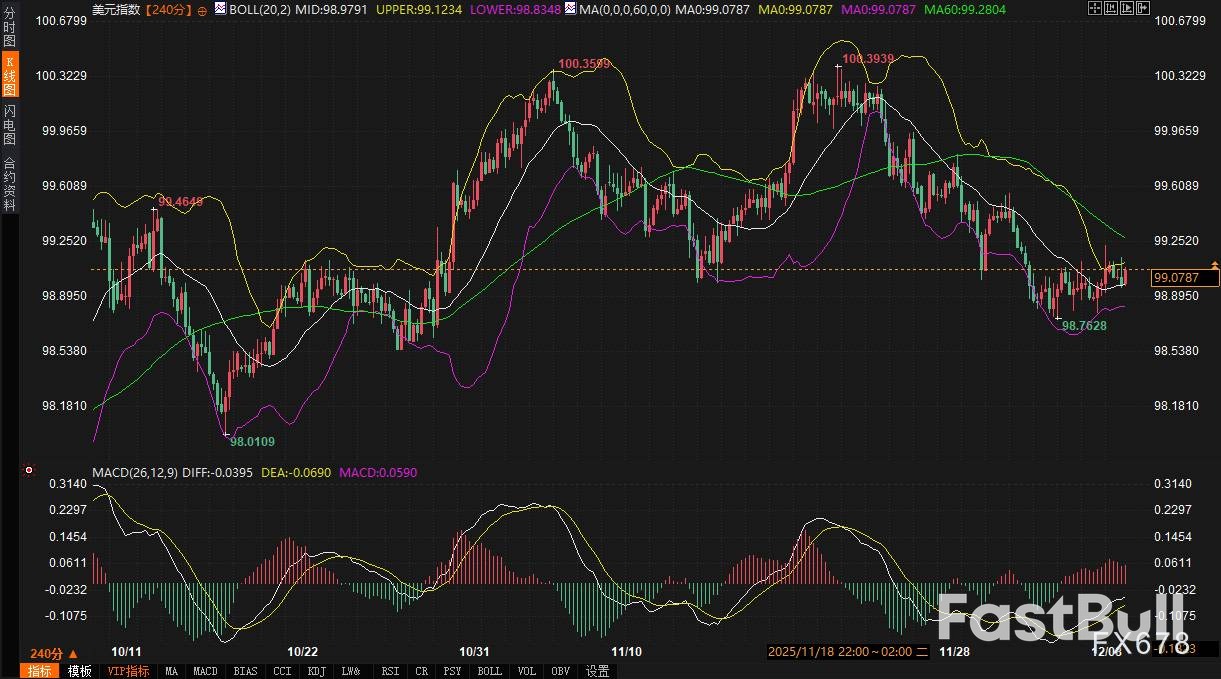The width and height of the screenshot is (1221, 679).
Task: Open 合约资料 contract info
Action: (x=9, y=183)
